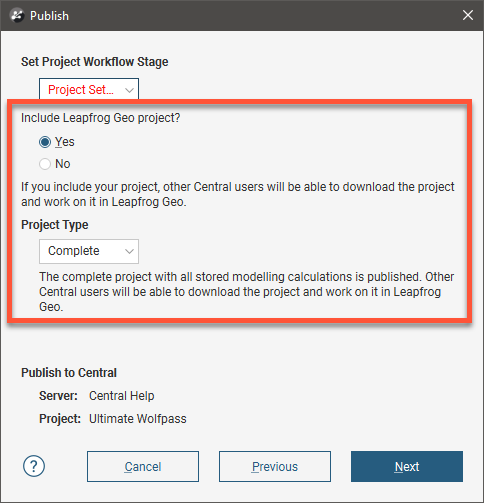The width and height of the screenshot is (484, 503).
Task: Choose the No radio button
Action: tap(45, 164)
